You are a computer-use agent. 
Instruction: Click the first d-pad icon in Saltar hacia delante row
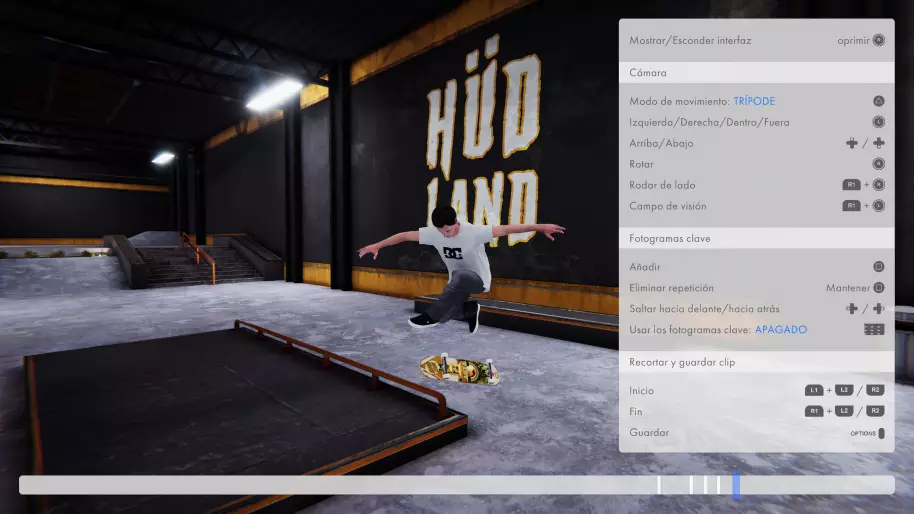point(852,308)
